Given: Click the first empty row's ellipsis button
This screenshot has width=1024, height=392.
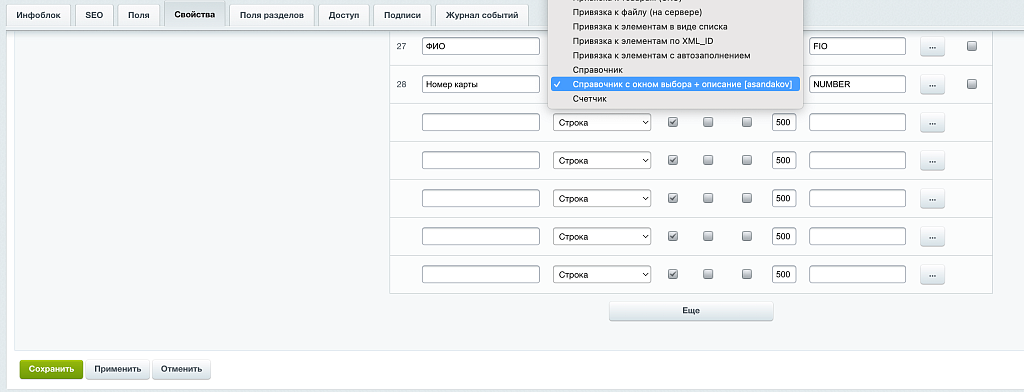Looking at the screenshot, I should [932, 122].
